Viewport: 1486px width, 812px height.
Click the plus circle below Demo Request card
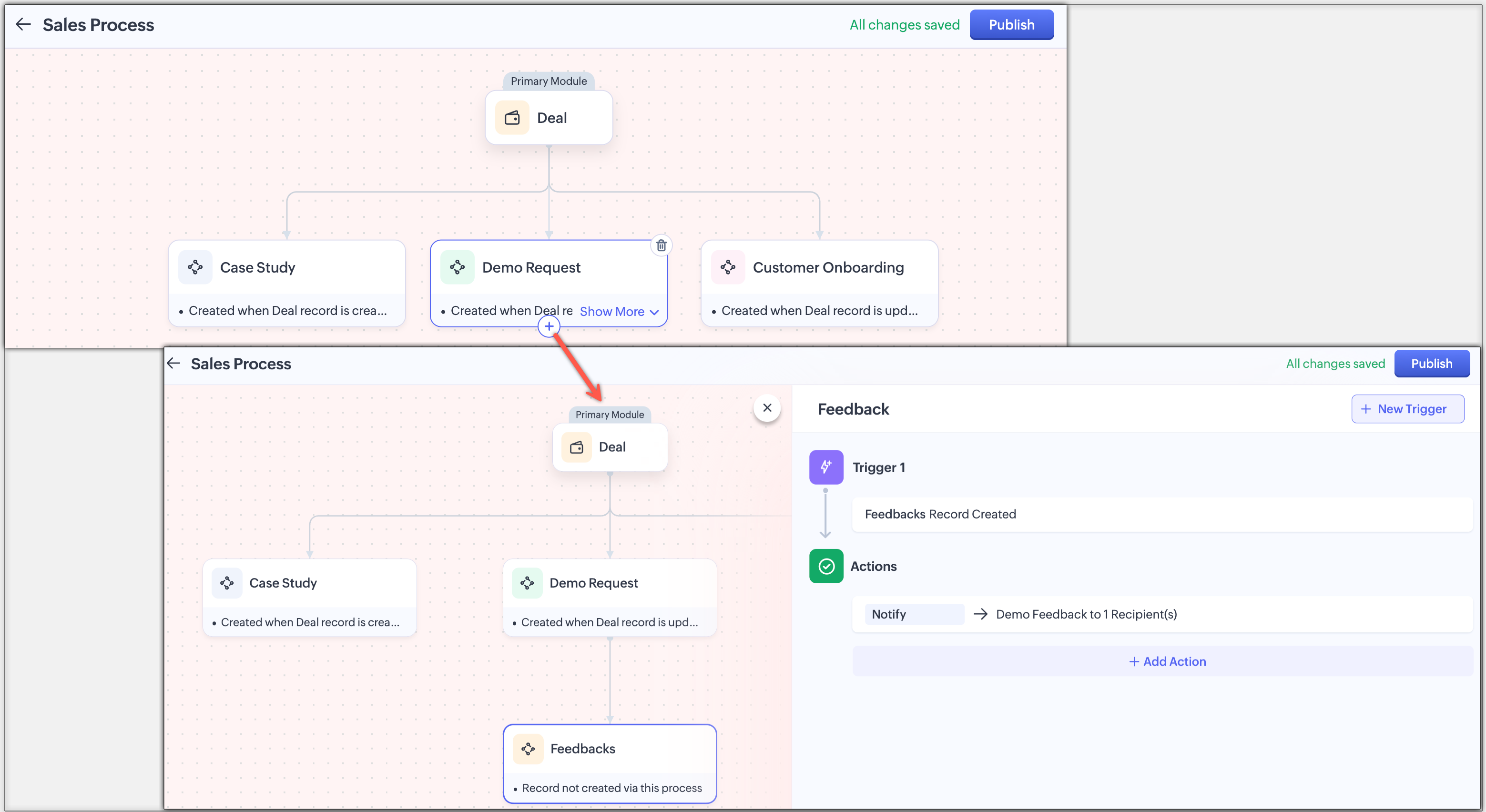(x=549, y=326)
